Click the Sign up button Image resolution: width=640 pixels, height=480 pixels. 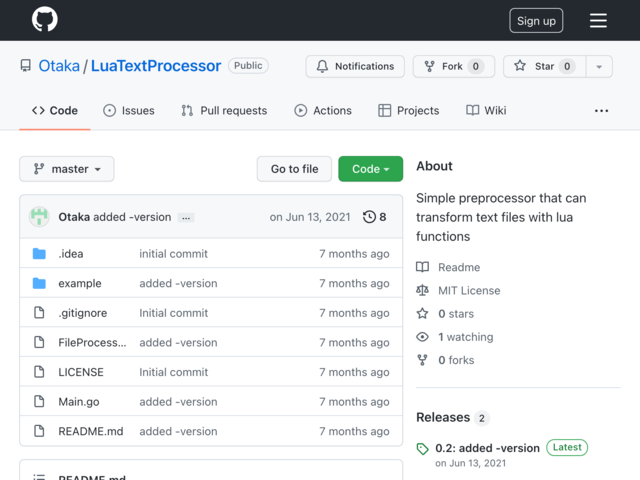click(x=536, y=20)
